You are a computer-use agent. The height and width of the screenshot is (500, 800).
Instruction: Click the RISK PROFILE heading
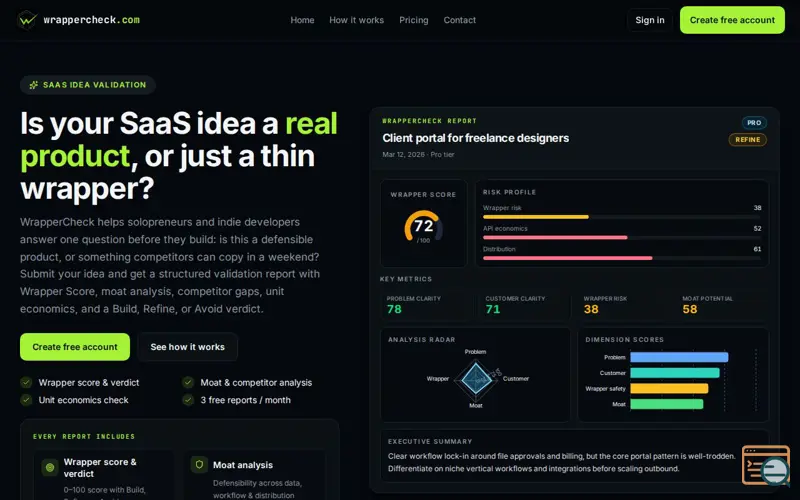[x=509, y=192]
